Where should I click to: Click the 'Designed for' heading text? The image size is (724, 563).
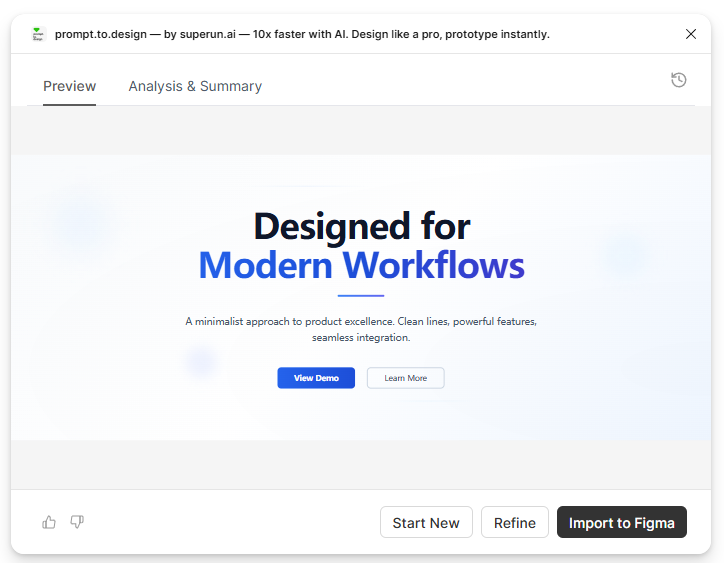(x=362, y=226)
